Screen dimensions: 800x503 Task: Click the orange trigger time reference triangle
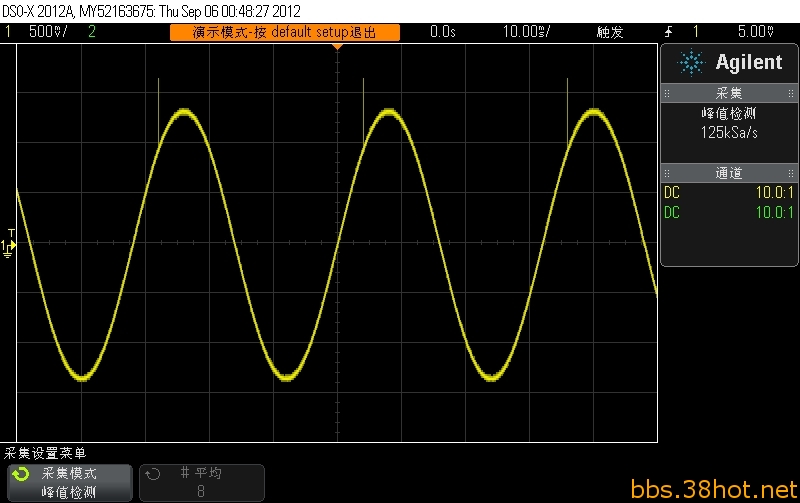tap(337, 46)
